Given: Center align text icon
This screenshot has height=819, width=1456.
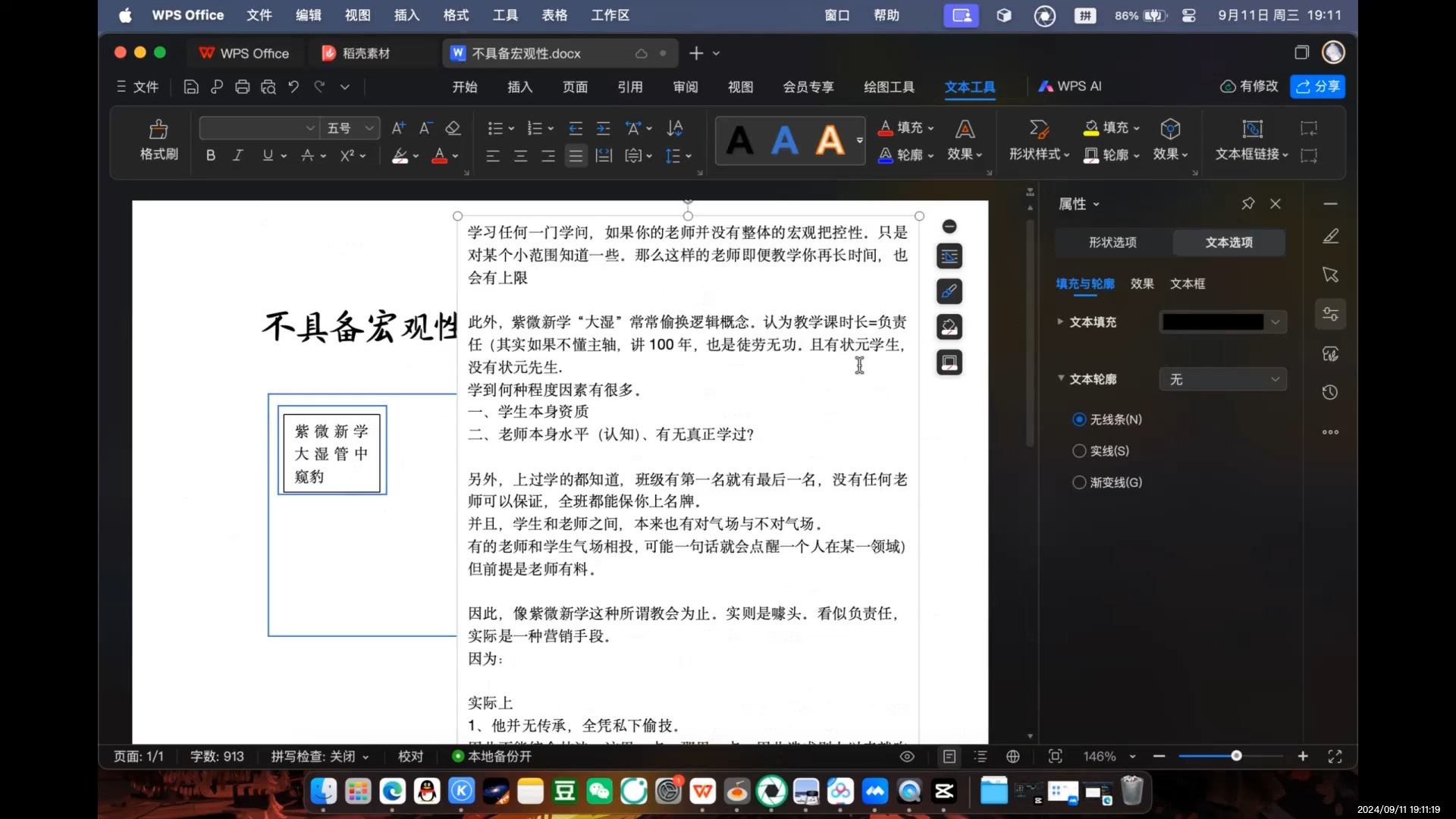Looking at the screenshot, I should point(520,155).
